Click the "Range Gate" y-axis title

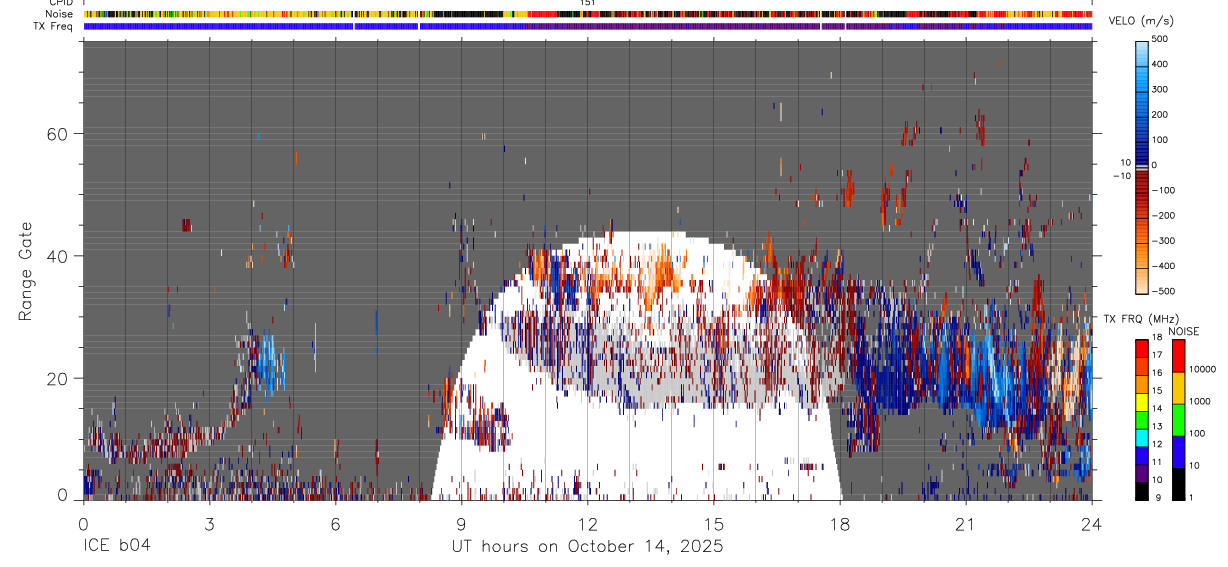26,272
